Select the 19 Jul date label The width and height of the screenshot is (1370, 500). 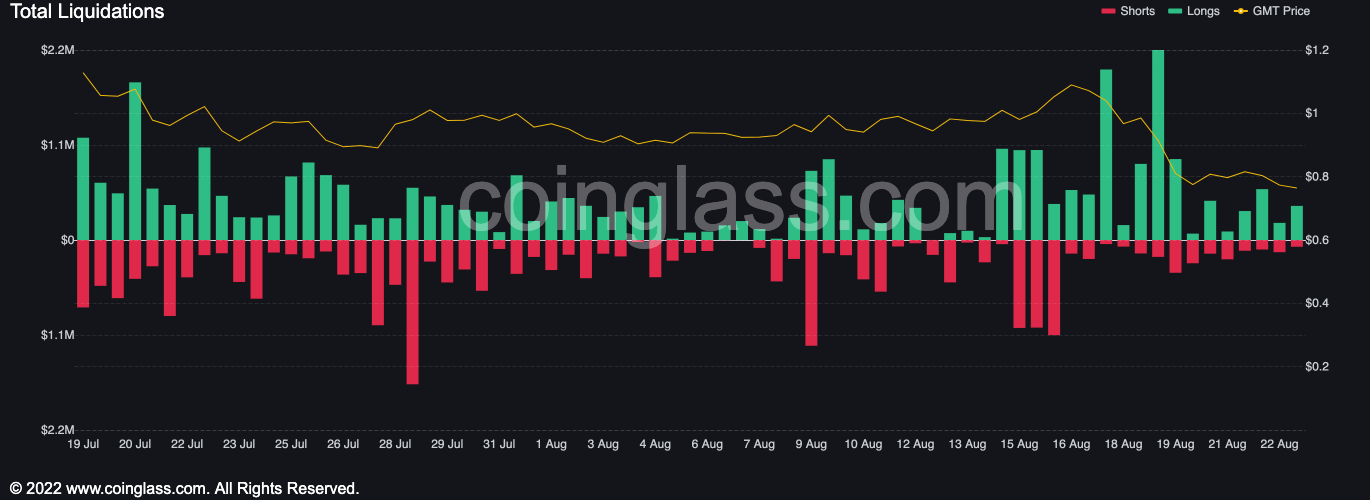coord(83,443)
